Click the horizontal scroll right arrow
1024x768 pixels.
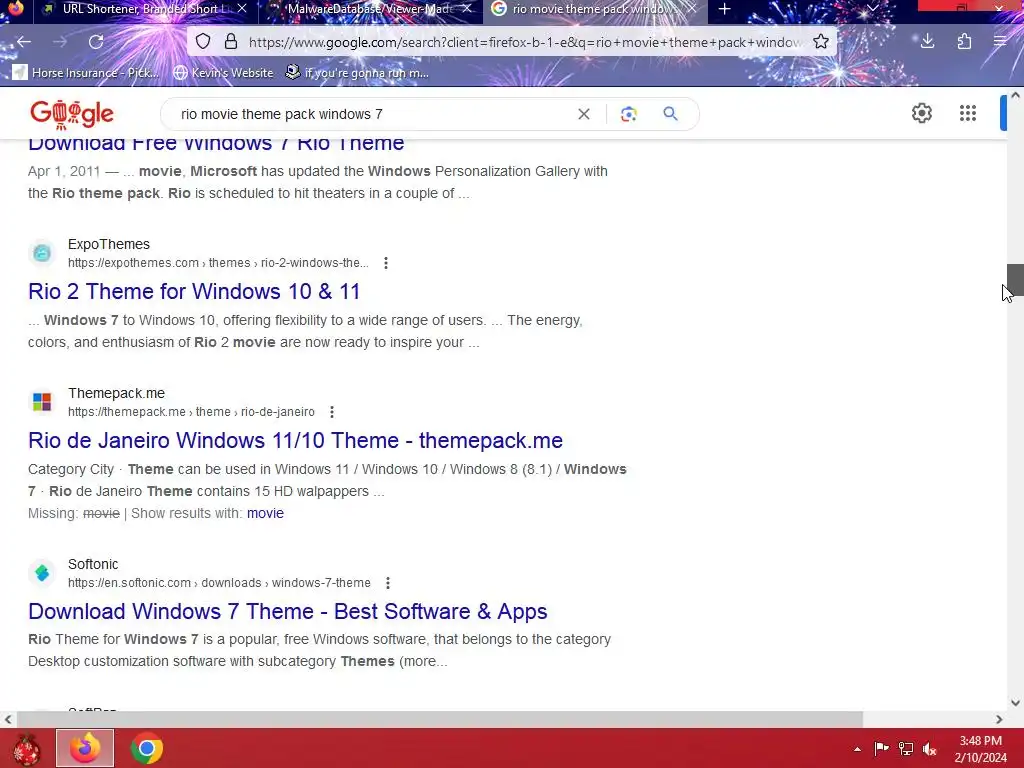tap(999, 719)
